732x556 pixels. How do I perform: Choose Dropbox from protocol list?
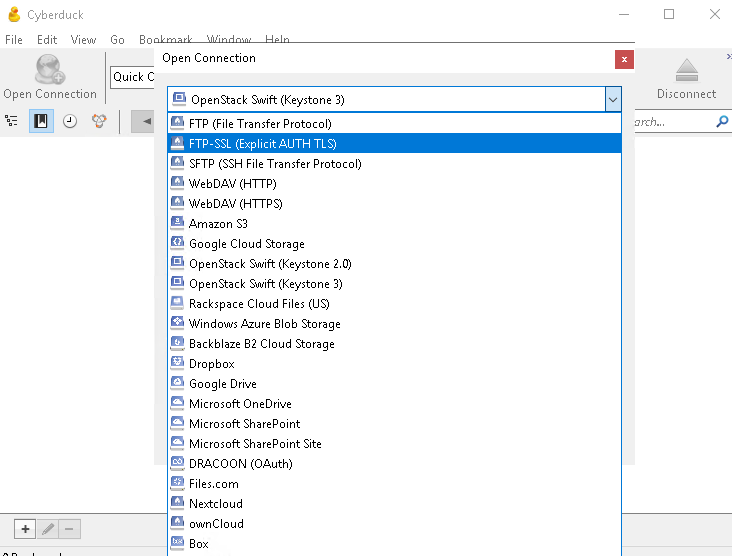(x=394, y=364)
